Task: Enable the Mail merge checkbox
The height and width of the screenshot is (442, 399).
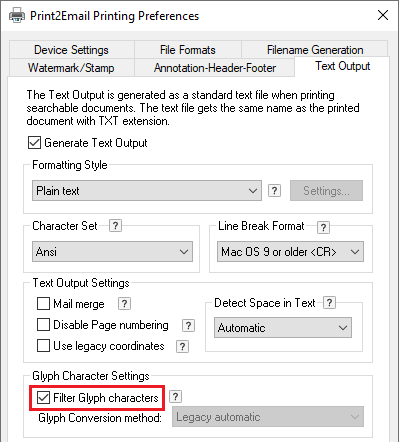Action: pos(43,304)
